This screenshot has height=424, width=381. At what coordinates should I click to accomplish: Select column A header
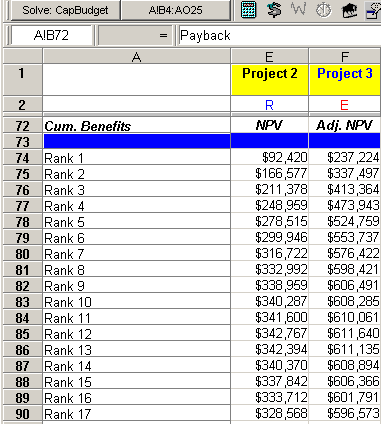tap(136, 56)
